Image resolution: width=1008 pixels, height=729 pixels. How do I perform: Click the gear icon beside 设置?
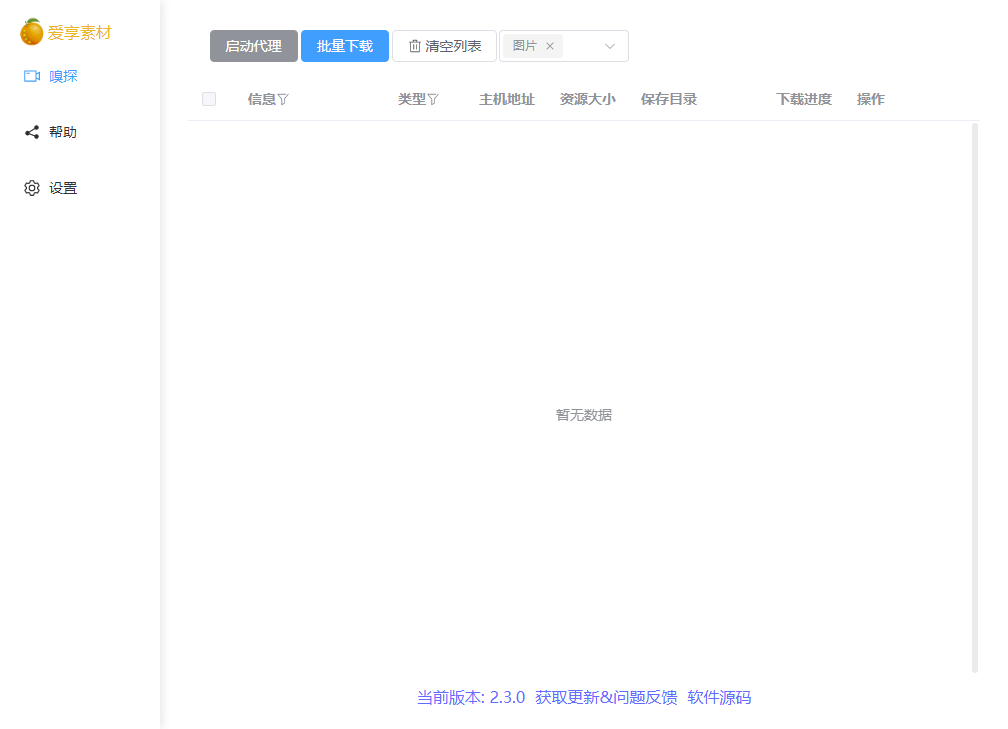32,188
